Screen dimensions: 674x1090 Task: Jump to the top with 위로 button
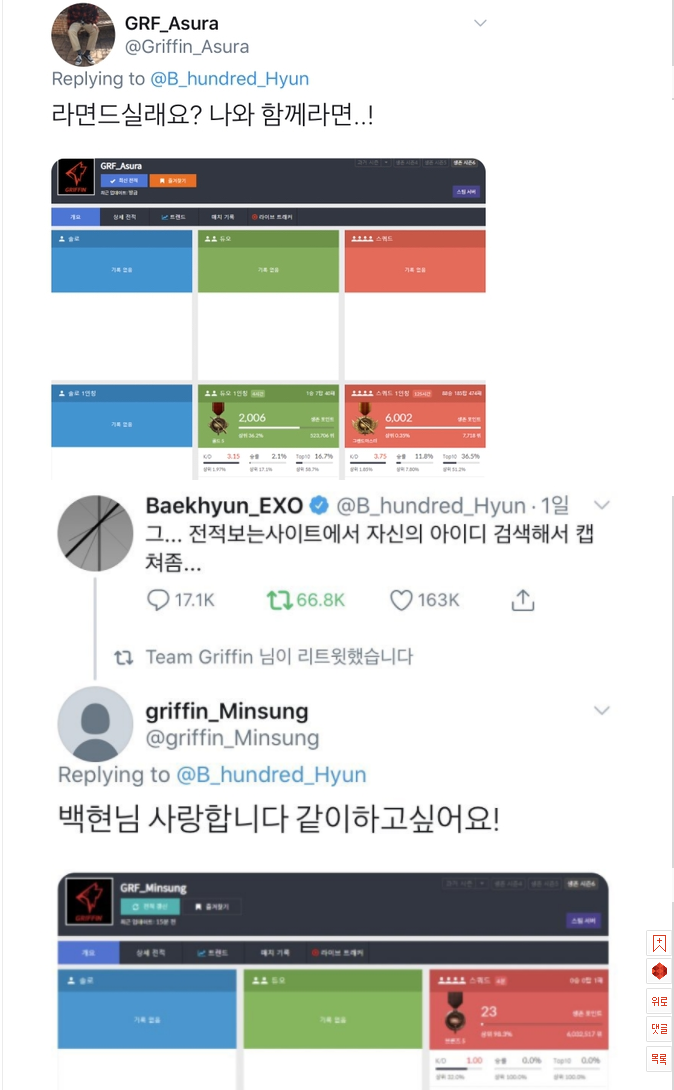659,1001
